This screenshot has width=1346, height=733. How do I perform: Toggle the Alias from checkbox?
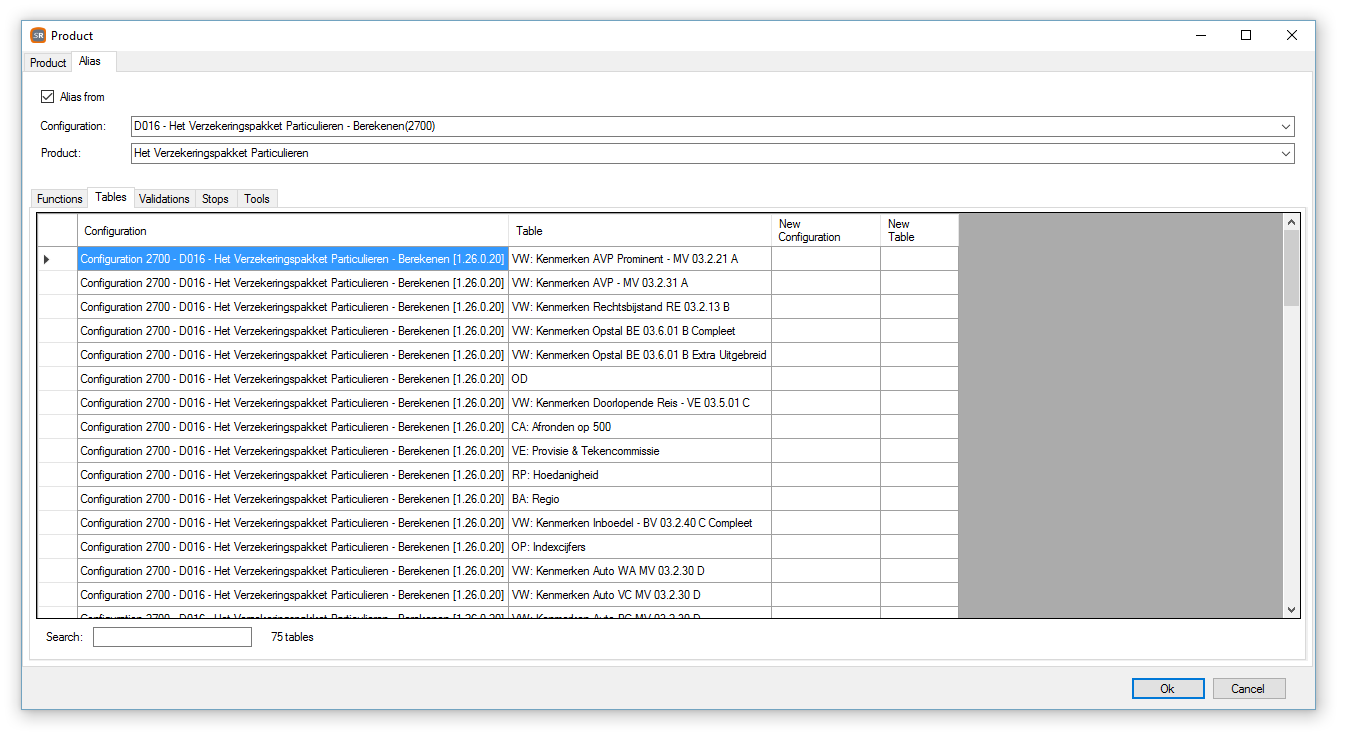[47, 97]
